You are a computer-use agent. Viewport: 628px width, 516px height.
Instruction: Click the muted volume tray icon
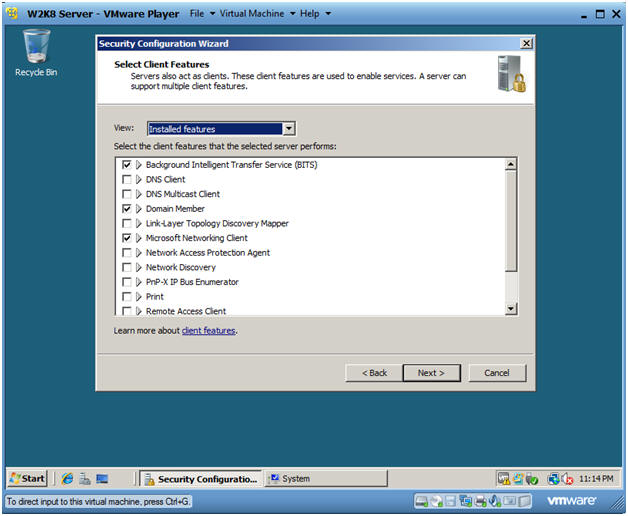[x=568, y=479]
